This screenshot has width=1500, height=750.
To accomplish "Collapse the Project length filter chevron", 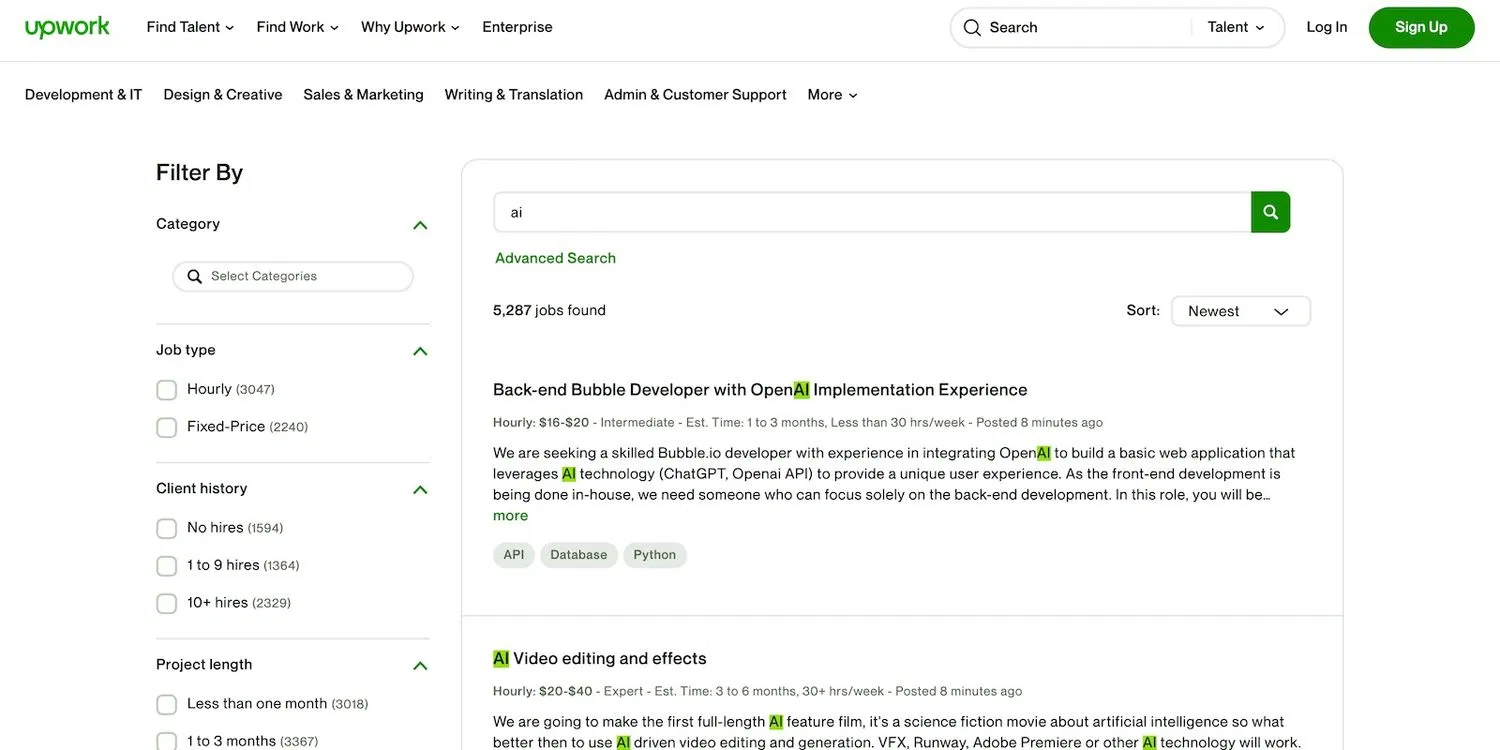I will [420, 666].
